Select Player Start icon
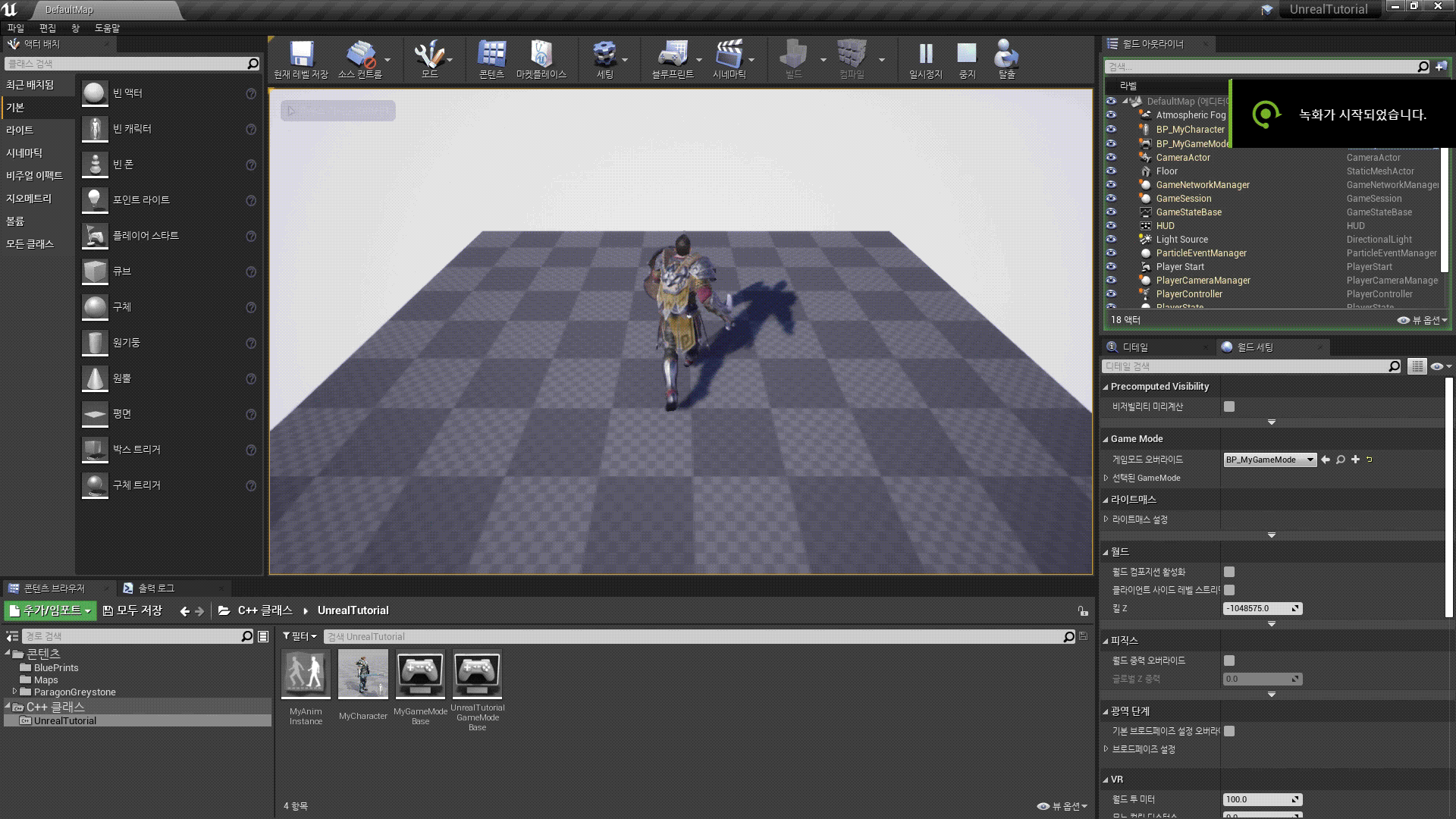The width and height of the screenshot is (1456, 819). pyautogui.click(x=95, y=236)
